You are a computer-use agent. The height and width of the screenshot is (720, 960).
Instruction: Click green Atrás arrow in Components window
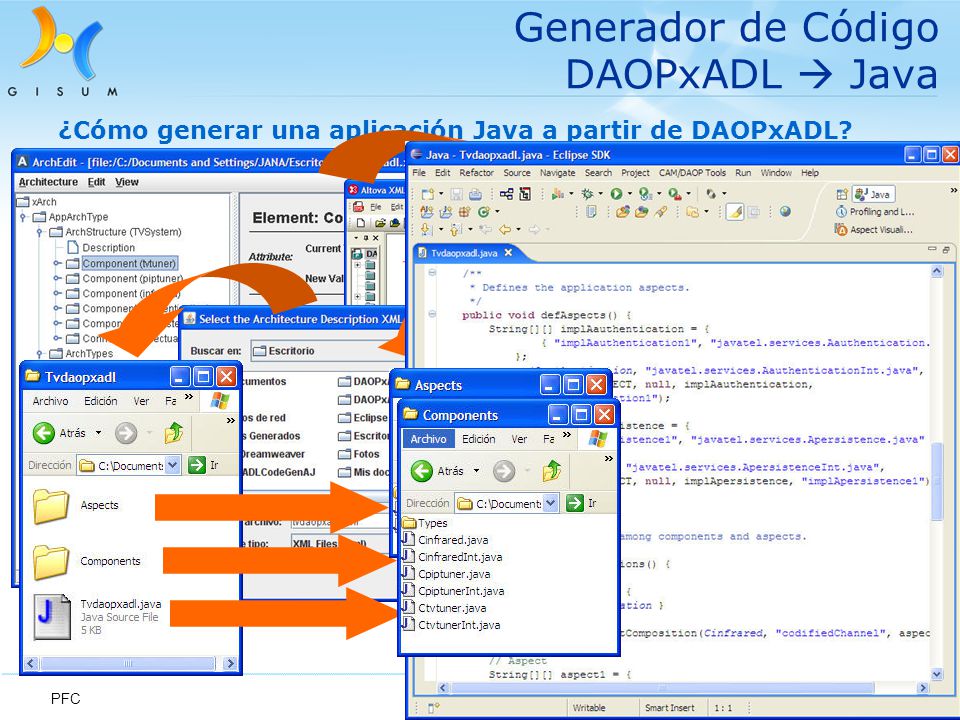pos(421,471)
